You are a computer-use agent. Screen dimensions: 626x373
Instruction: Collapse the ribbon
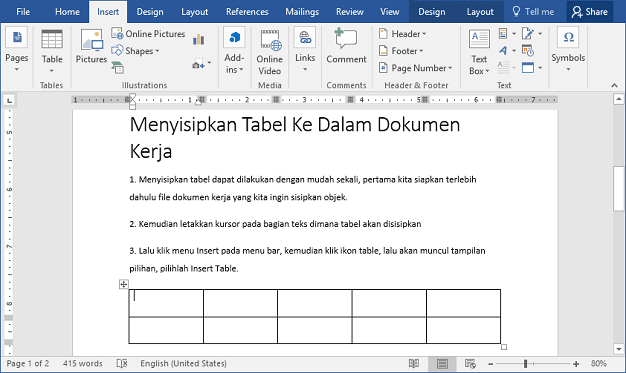[x=614, y=85]
